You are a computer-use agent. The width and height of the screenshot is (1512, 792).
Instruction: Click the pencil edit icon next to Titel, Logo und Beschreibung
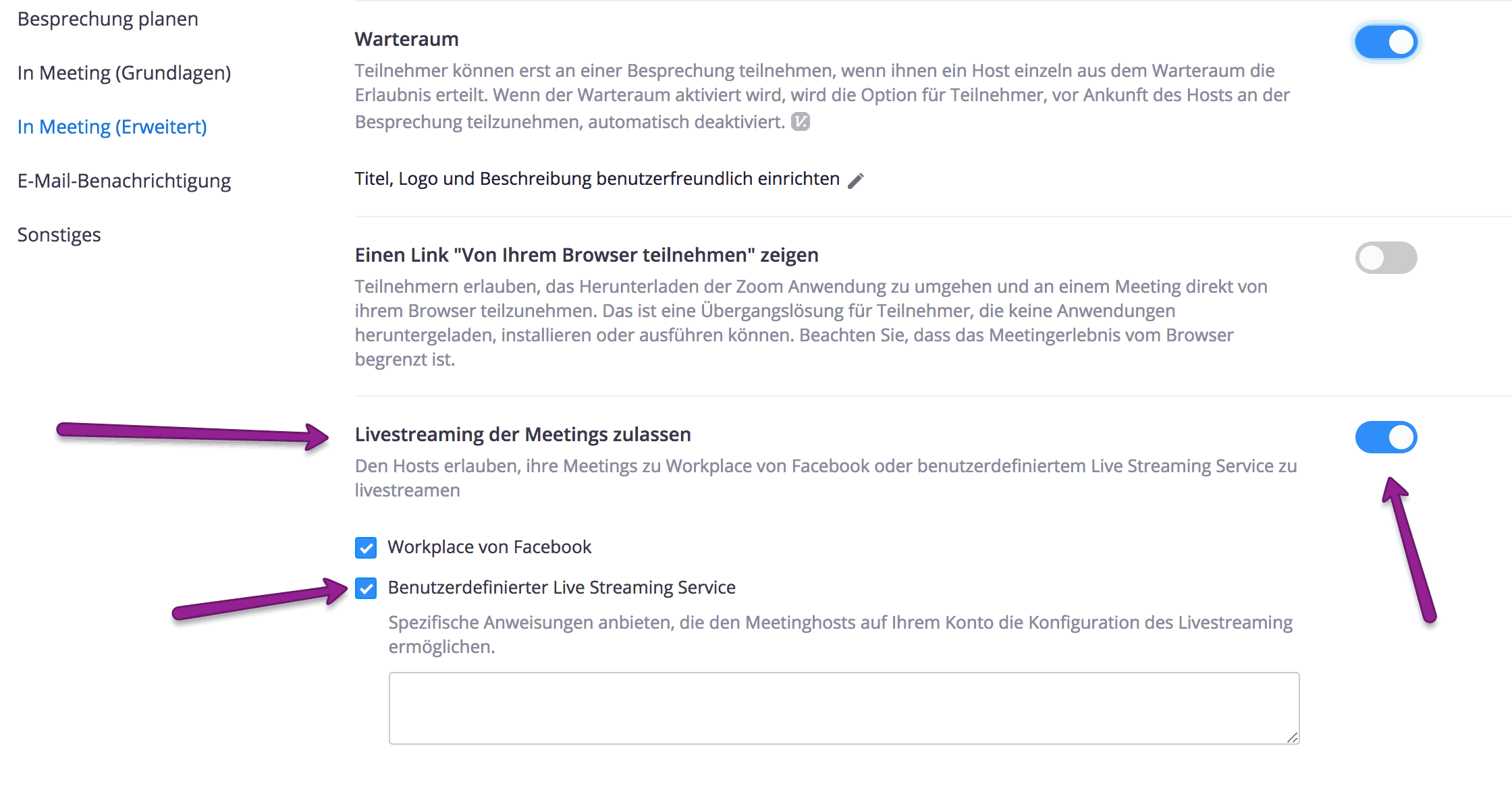(x=856, y=179)
